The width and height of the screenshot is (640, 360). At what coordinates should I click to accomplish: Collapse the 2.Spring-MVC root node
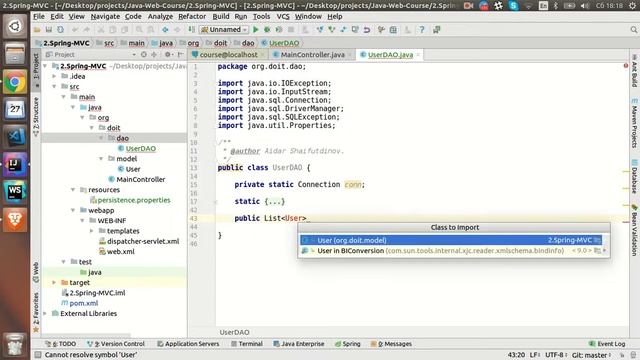45,66
